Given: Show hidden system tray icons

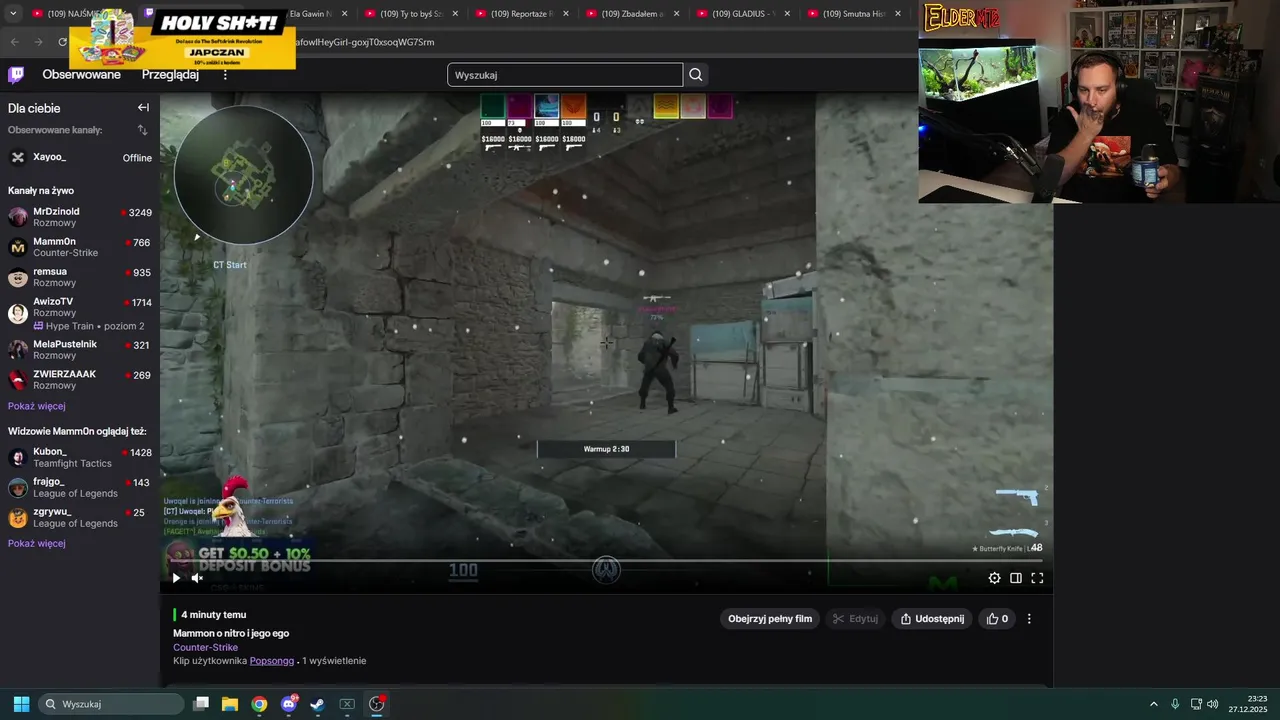Looking at the screenshot, I should [x=1153, y=704].
